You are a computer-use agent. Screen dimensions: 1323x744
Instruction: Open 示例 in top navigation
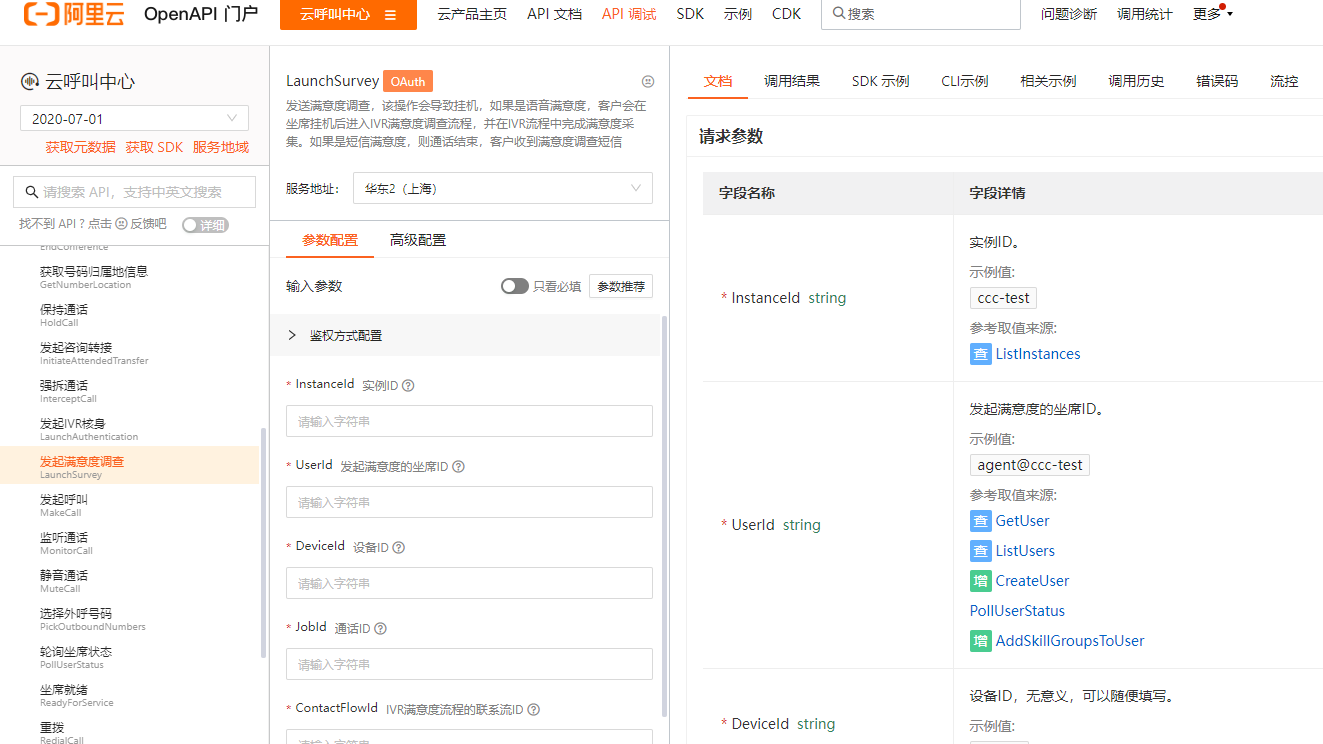[x=738, y=14]
